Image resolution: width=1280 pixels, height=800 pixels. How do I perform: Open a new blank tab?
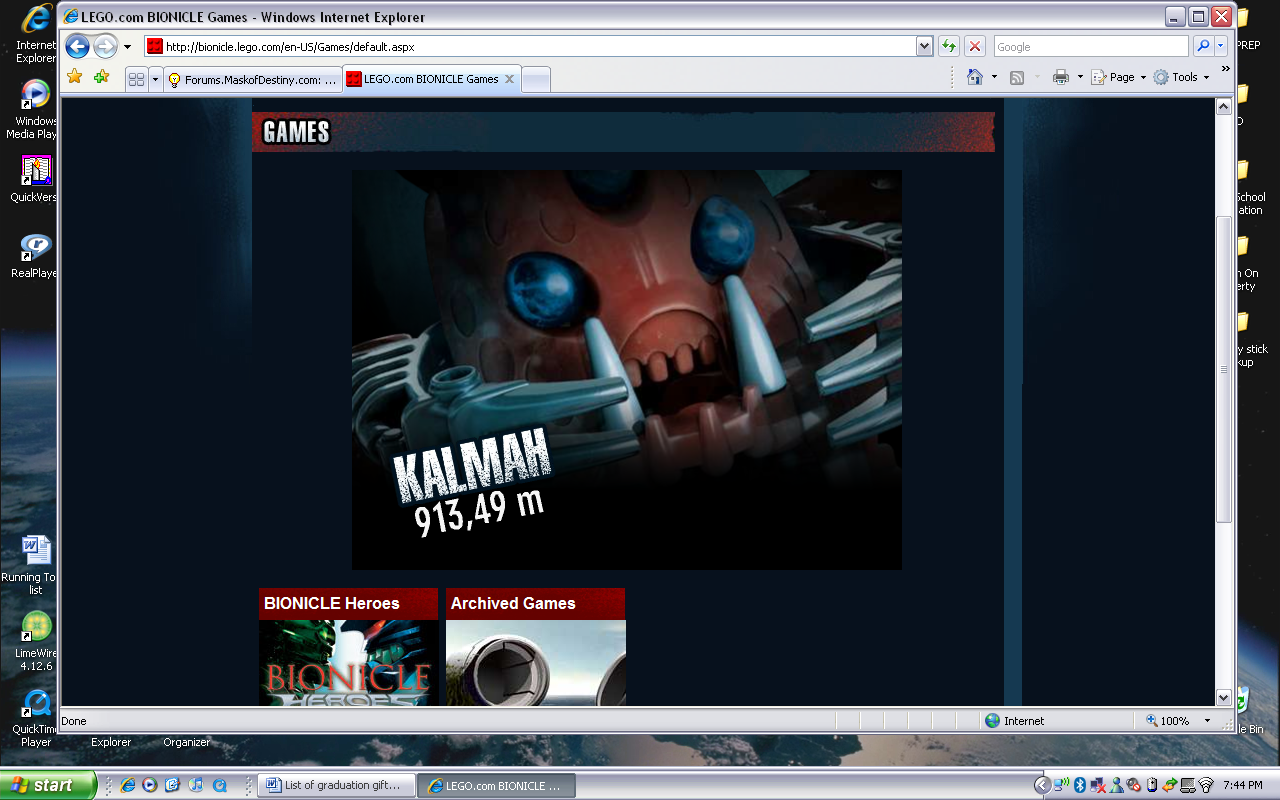(536, 79)
